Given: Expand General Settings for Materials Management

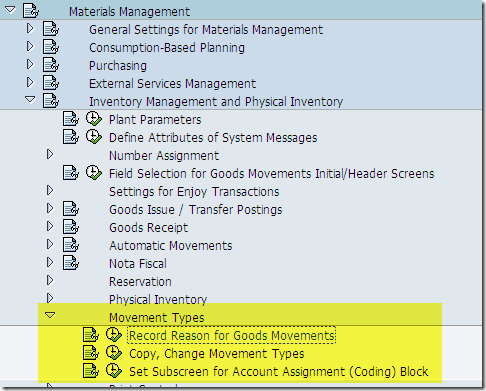Looking at the screenshot, I should [x=30, y=29].
